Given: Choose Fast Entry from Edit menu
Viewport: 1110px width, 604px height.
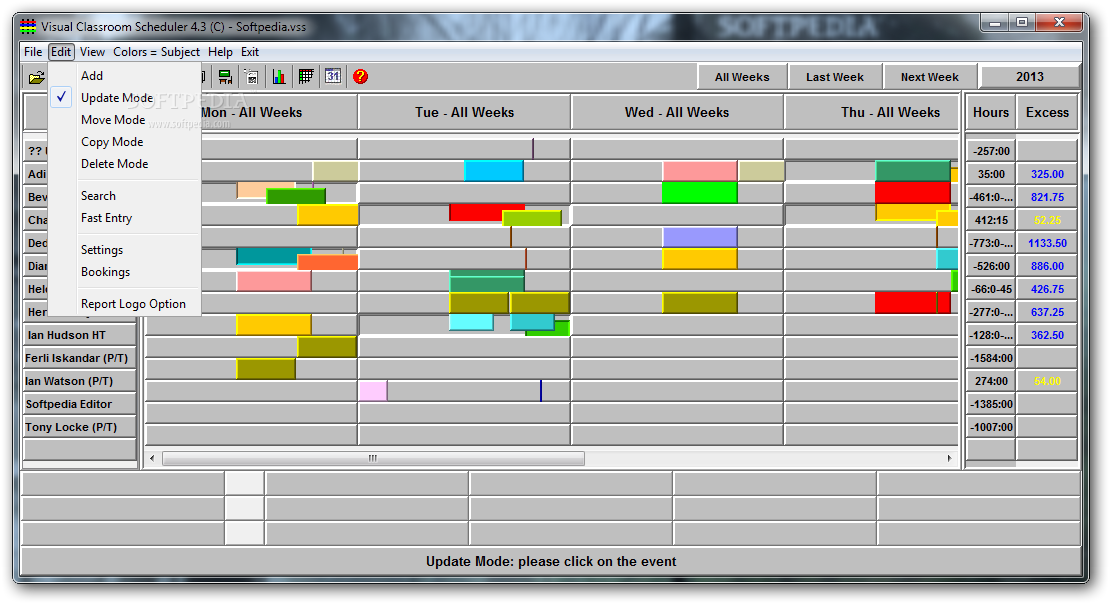Looking at the screenshot, I should tap(106, 218).
